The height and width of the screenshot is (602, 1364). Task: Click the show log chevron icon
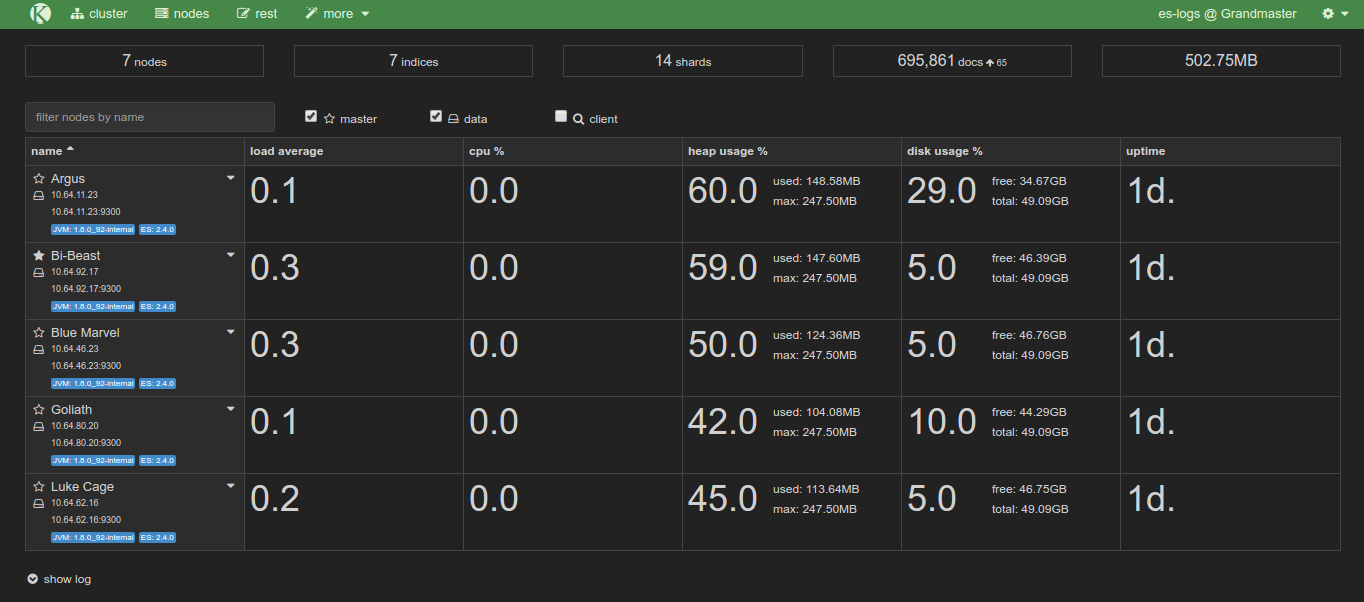32,579
